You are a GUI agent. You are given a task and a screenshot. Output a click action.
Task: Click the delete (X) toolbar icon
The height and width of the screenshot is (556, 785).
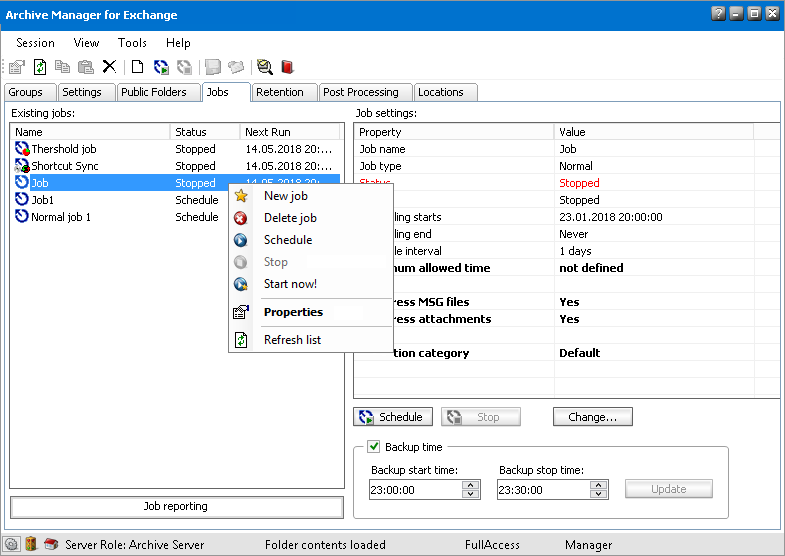click(109, 67)
